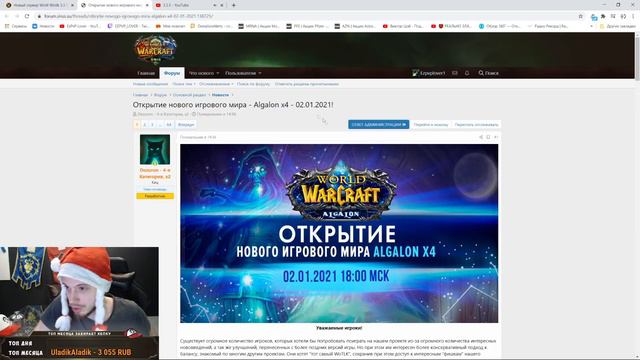Reload the page
This screenshot has height=360, width=640.
pyautogui.click(x=27, y=16)
